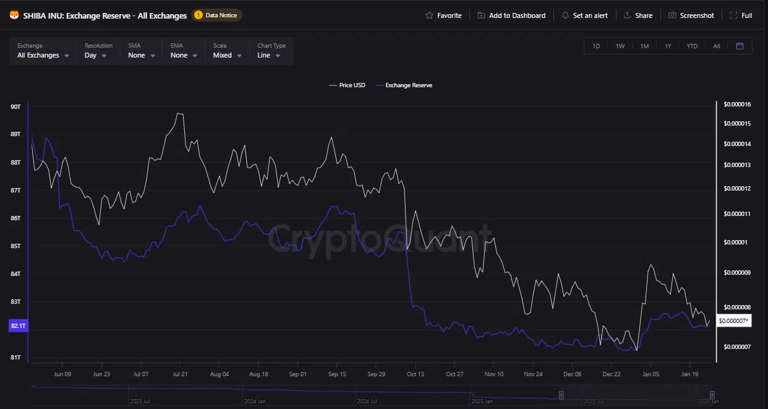Click the Add to Dashboard button
Image resolution: width=768 pixels, height=409 pixels.
coord(511,16)
